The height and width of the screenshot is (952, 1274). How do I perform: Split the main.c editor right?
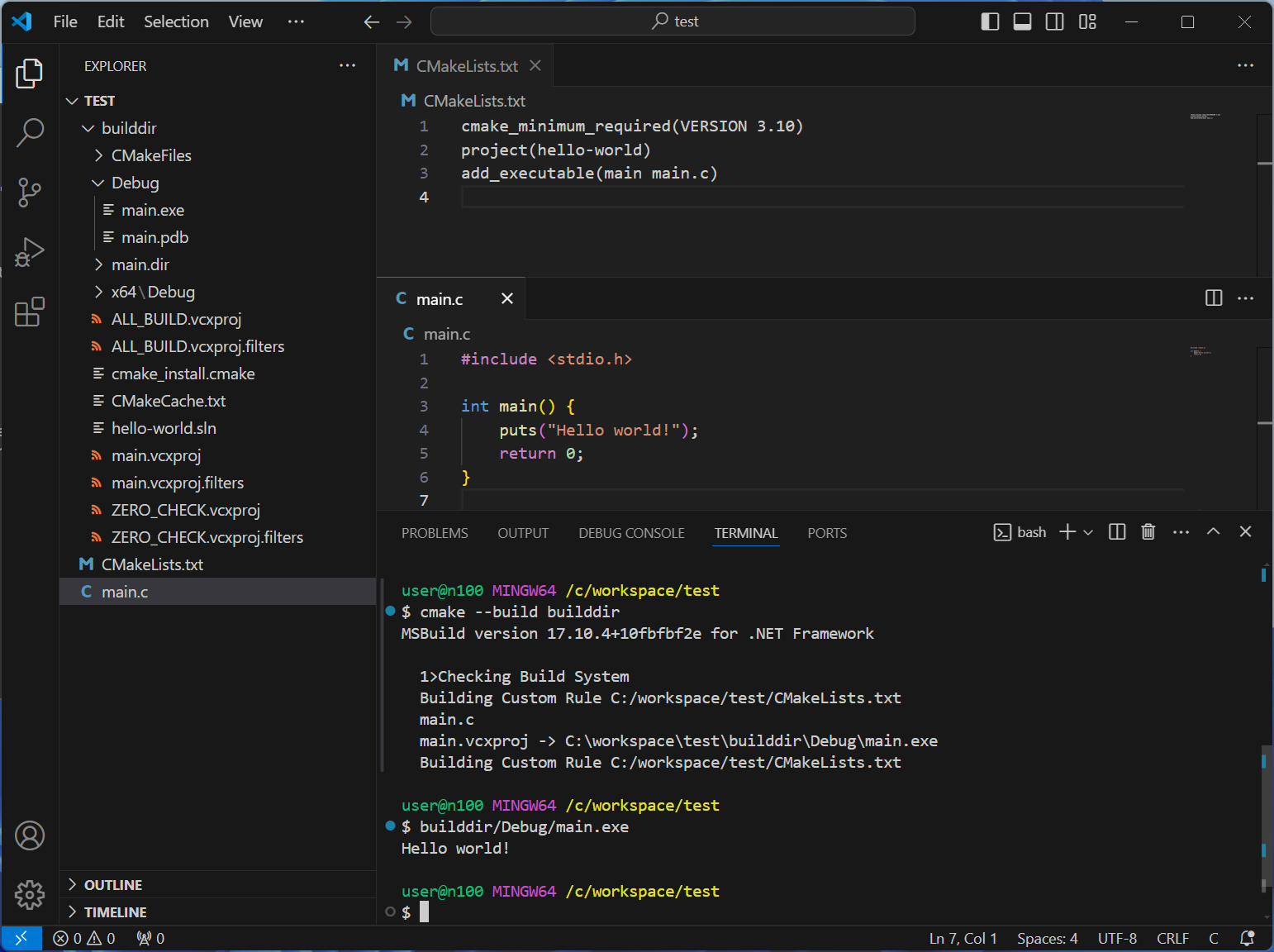tap(1213, 298)
